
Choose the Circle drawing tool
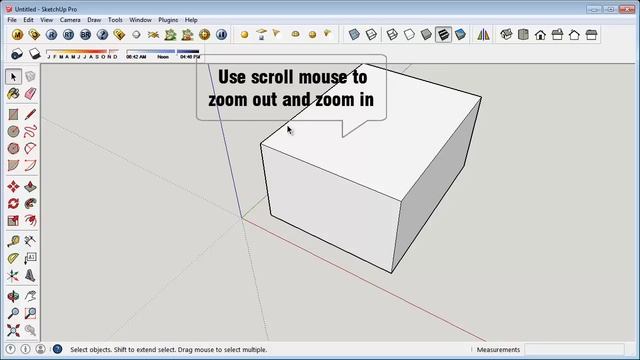pyautogui.click(x=13, y=131)
